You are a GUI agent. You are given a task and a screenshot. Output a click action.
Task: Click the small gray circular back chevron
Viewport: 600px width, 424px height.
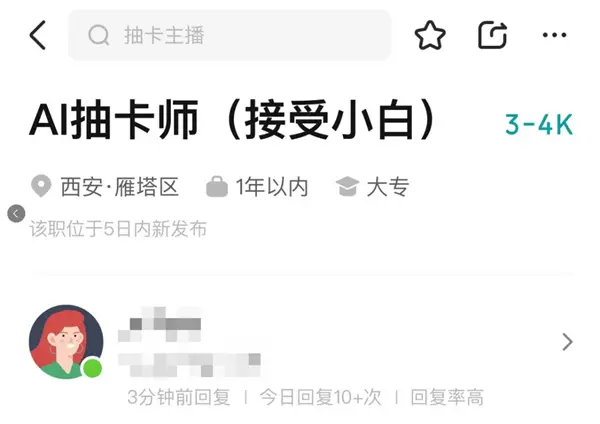[16, 214]
